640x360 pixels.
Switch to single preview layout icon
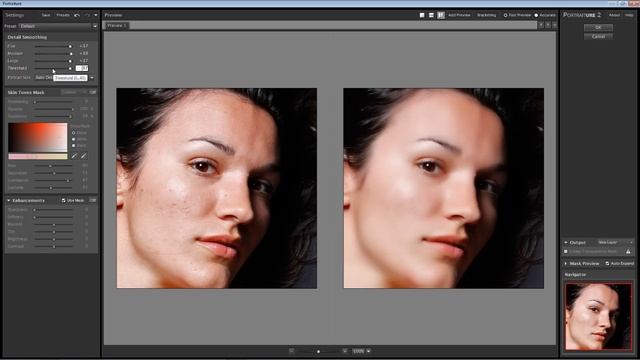coord(422,15)
